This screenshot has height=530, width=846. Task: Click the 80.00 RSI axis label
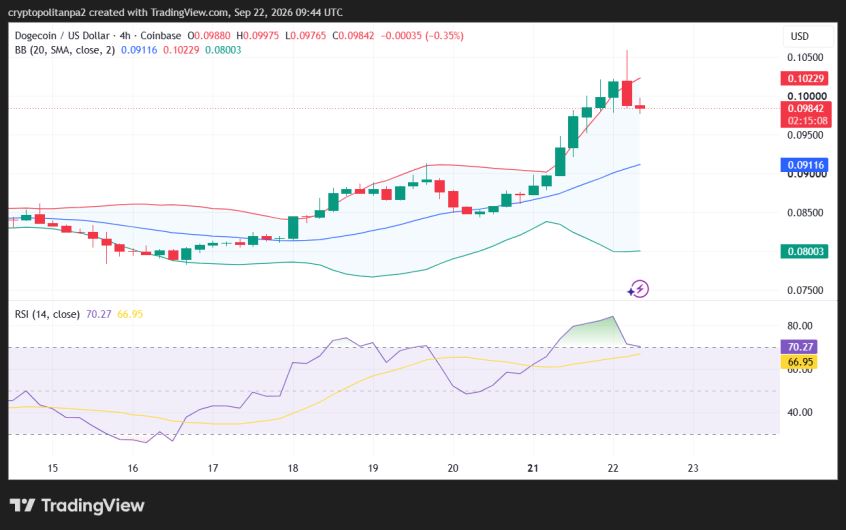click(x=800, y=326)
